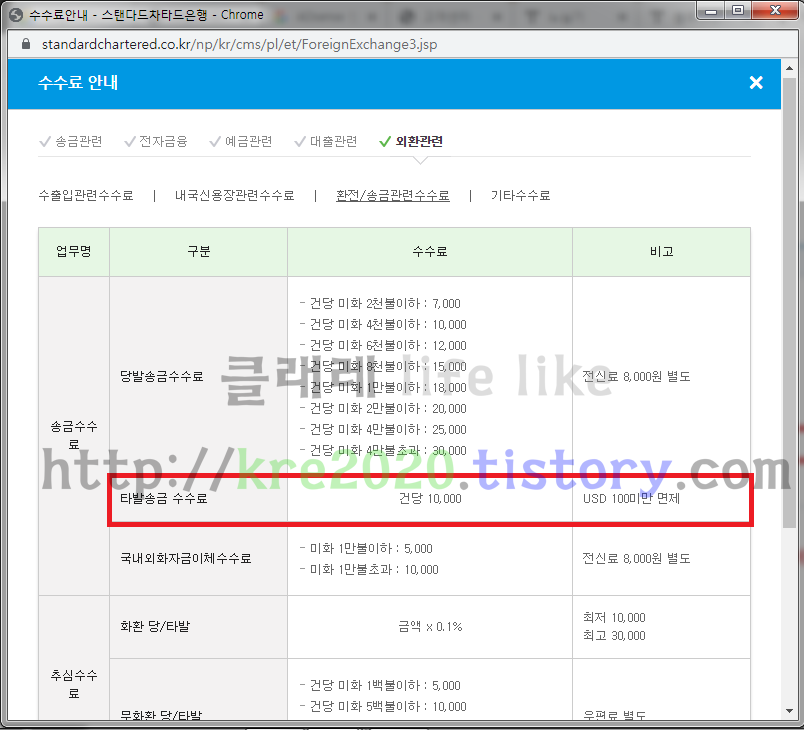Screen dimensions: 804x730
Task: Click 건당 미화 1백불이하 : 5,000 line
Action: (380, 685)
